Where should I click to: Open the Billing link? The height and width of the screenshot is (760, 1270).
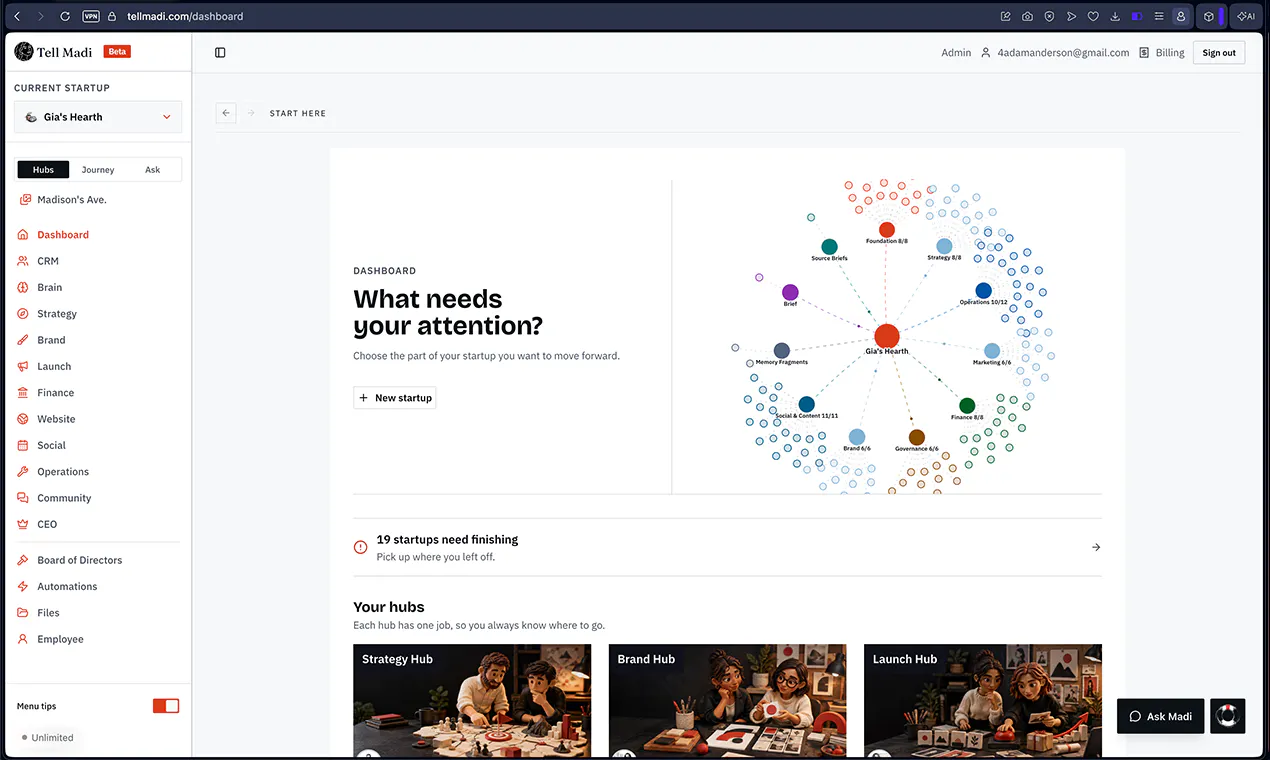[1162, 53]
